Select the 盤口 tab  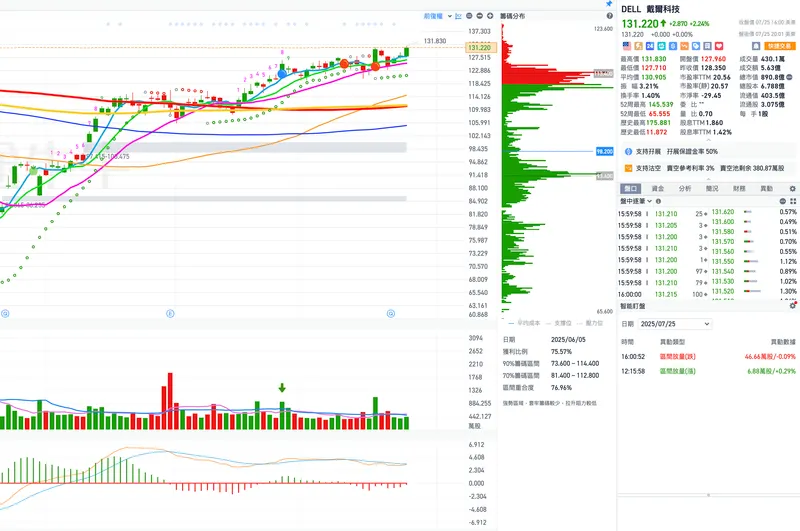click(x=631, y=188)
